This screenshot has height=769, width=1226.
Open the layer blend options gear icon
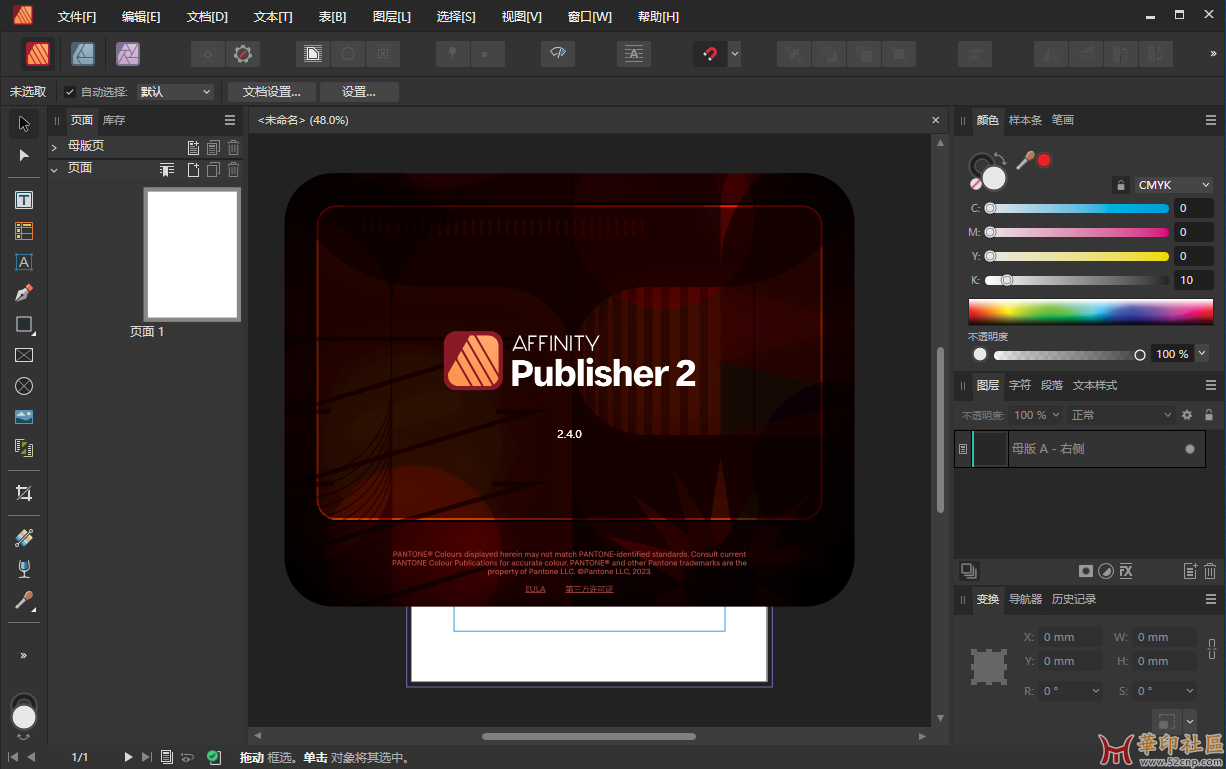click(1187, 415)
